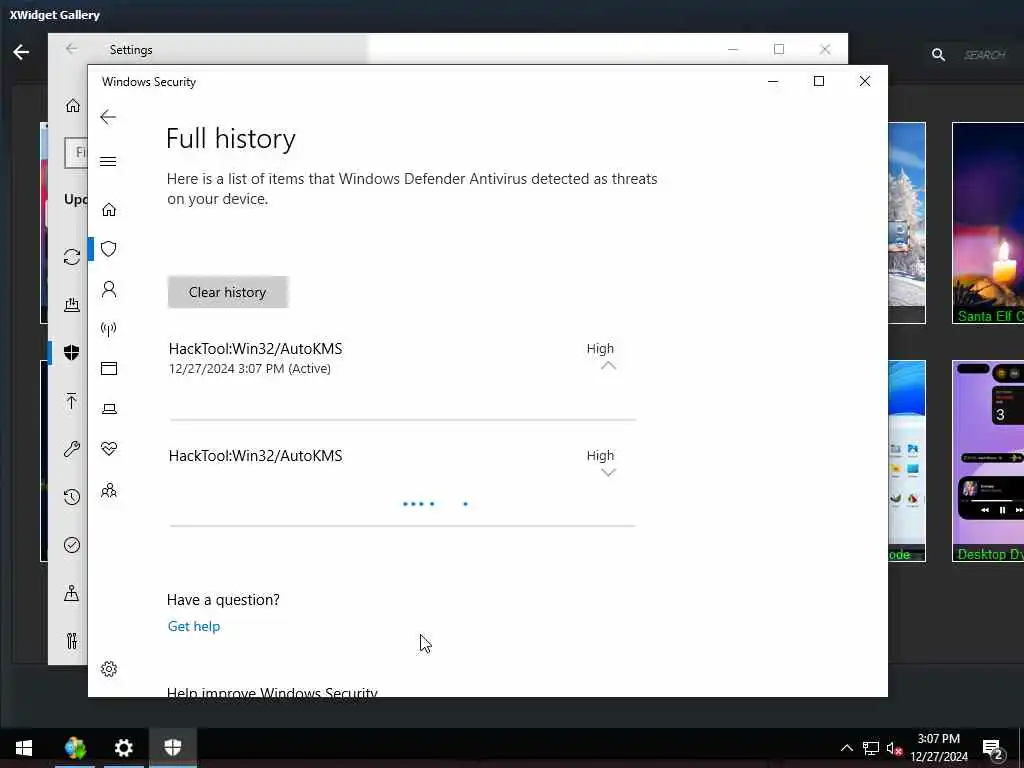Open Account protection person icon
This screenshot has width=1024, height=768.
pos(109,289)
